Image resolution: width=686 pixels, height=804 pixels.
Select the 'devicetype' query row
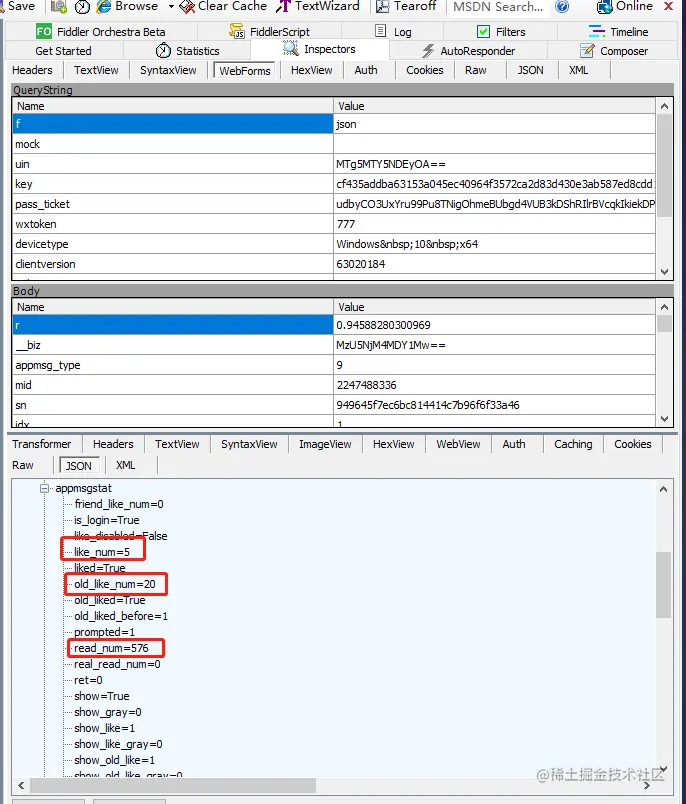(334, 244)
